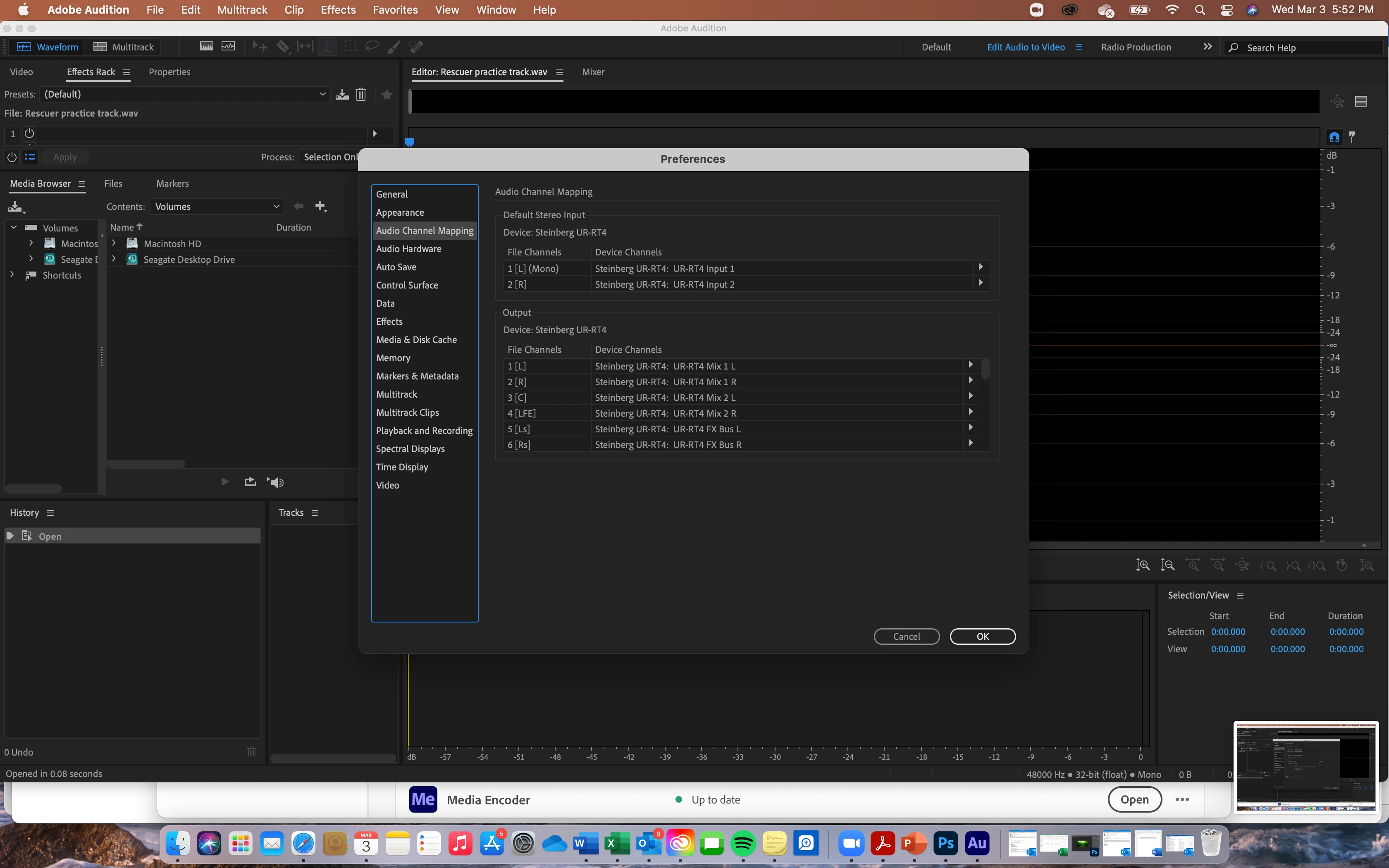Click the zoom in amplitude icon
This screenshot has width=1389, height=868.
(1142, 565)
